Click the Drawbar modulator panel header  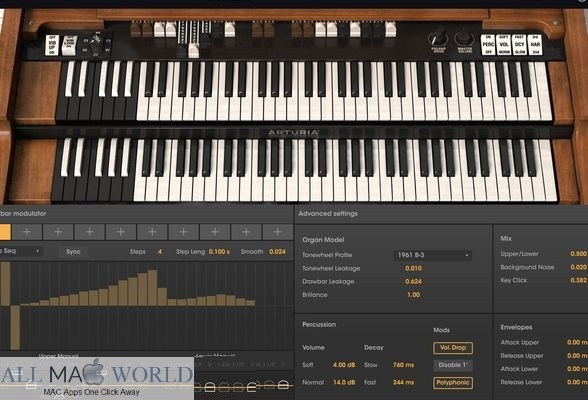click(23, 214)
